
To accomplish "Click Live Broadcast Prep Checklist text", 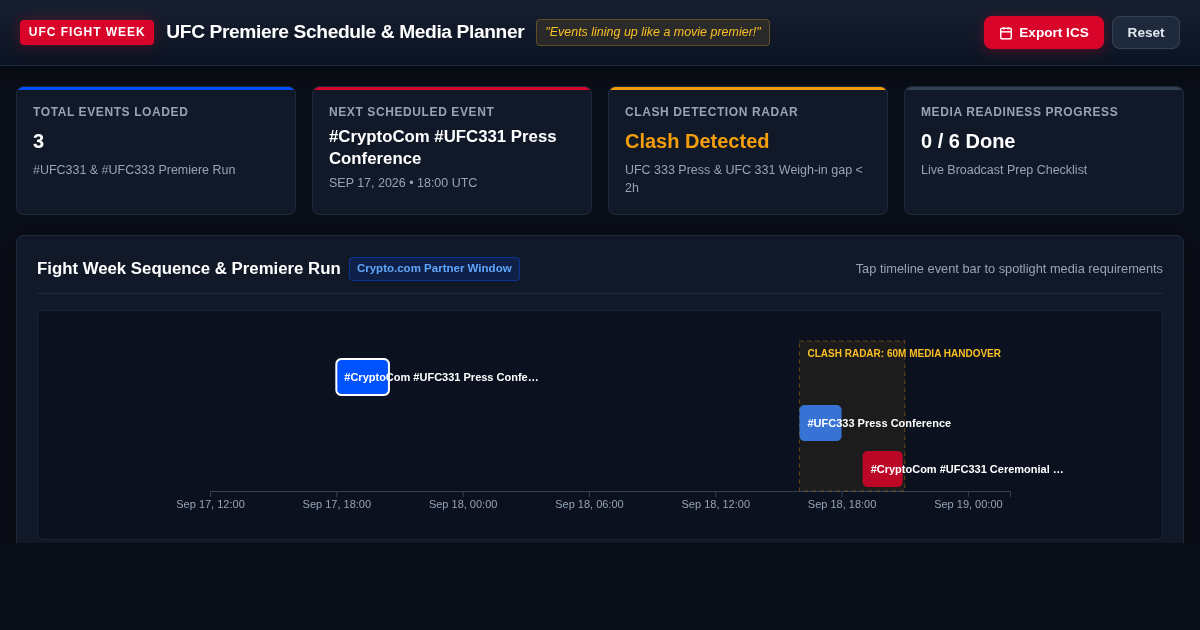I will (x=1004, y=170).
